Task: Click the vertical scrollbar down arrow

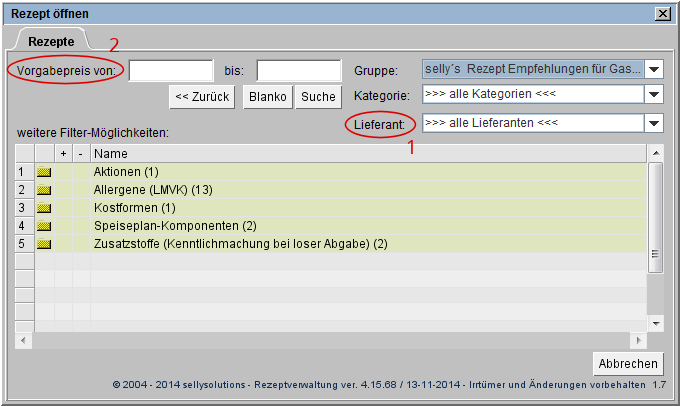Action: [656, 324]
